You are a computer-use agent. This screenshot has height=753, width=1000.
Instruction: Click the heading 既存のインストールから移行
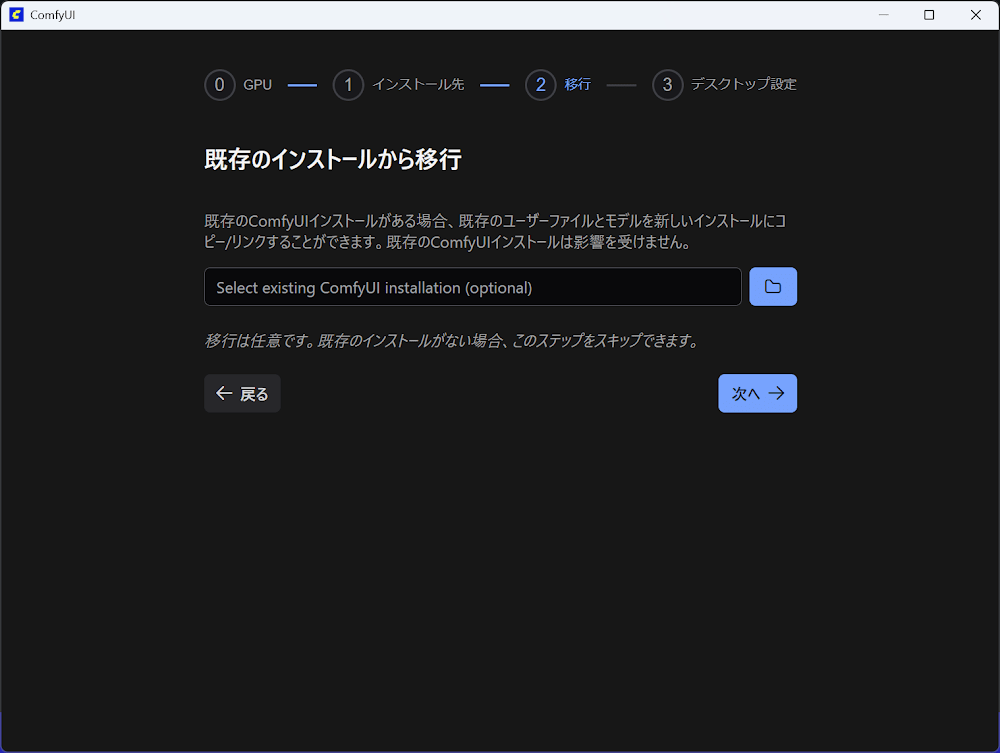333,159
